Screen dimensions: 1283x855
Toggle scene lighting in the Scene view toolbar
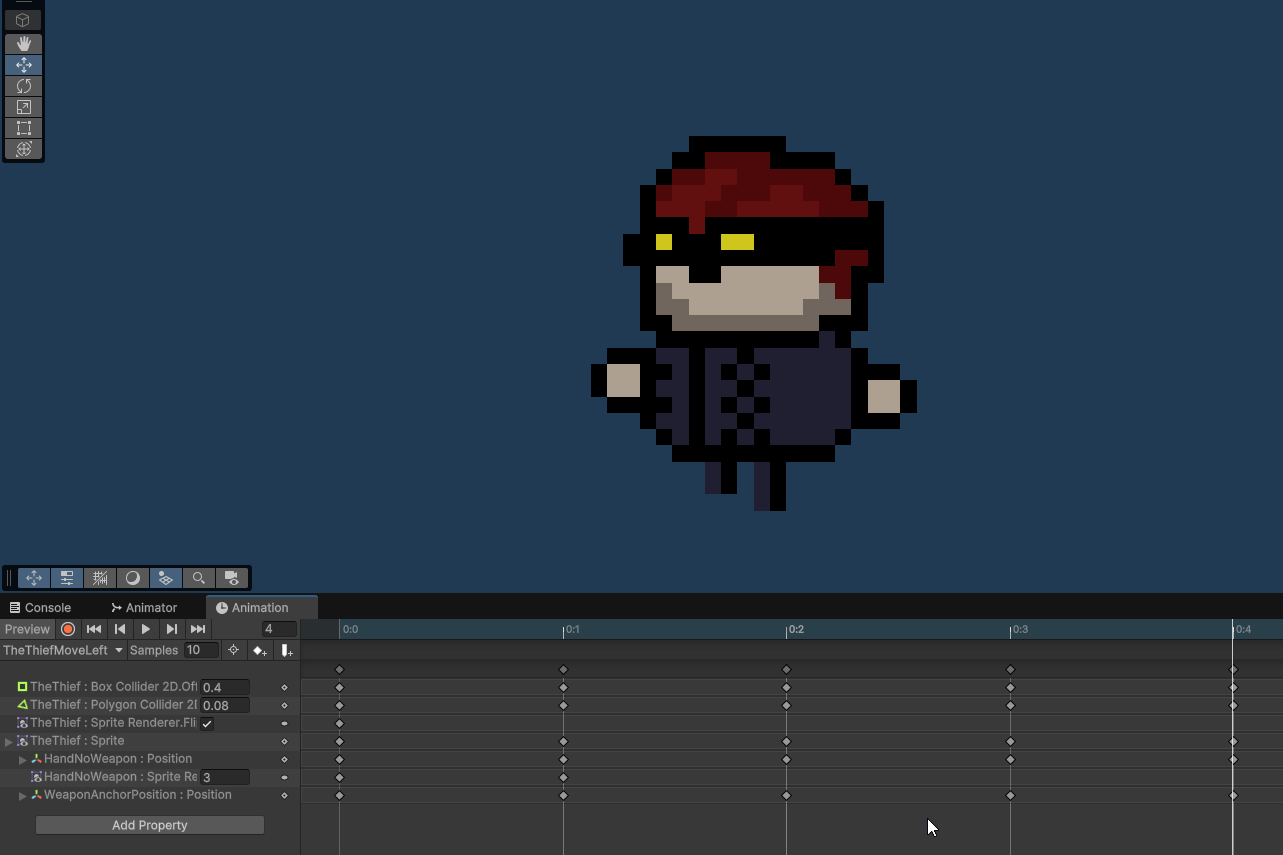(x=133, y=577)
